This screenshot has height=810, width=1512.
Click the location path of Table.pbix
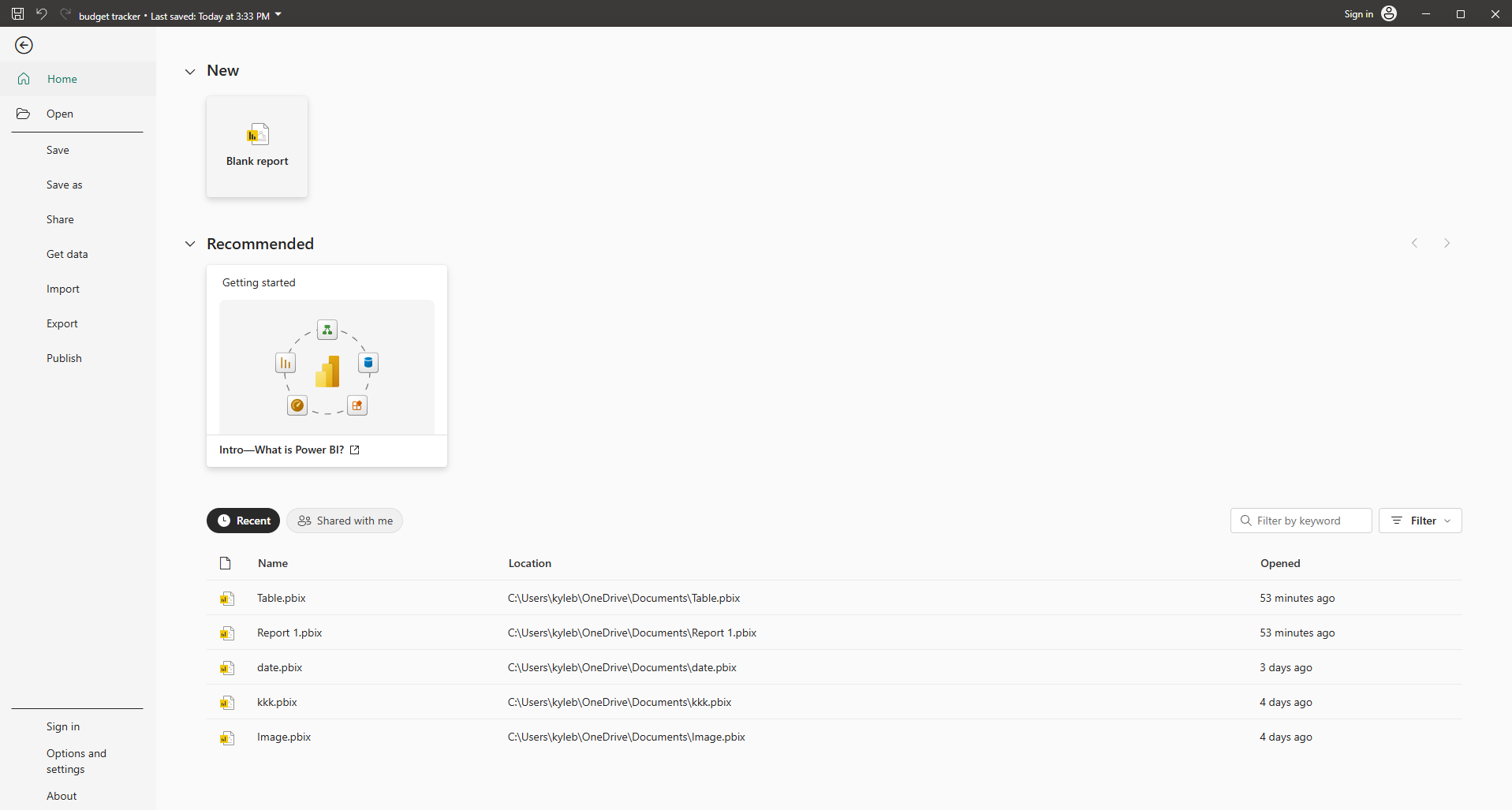624,598
